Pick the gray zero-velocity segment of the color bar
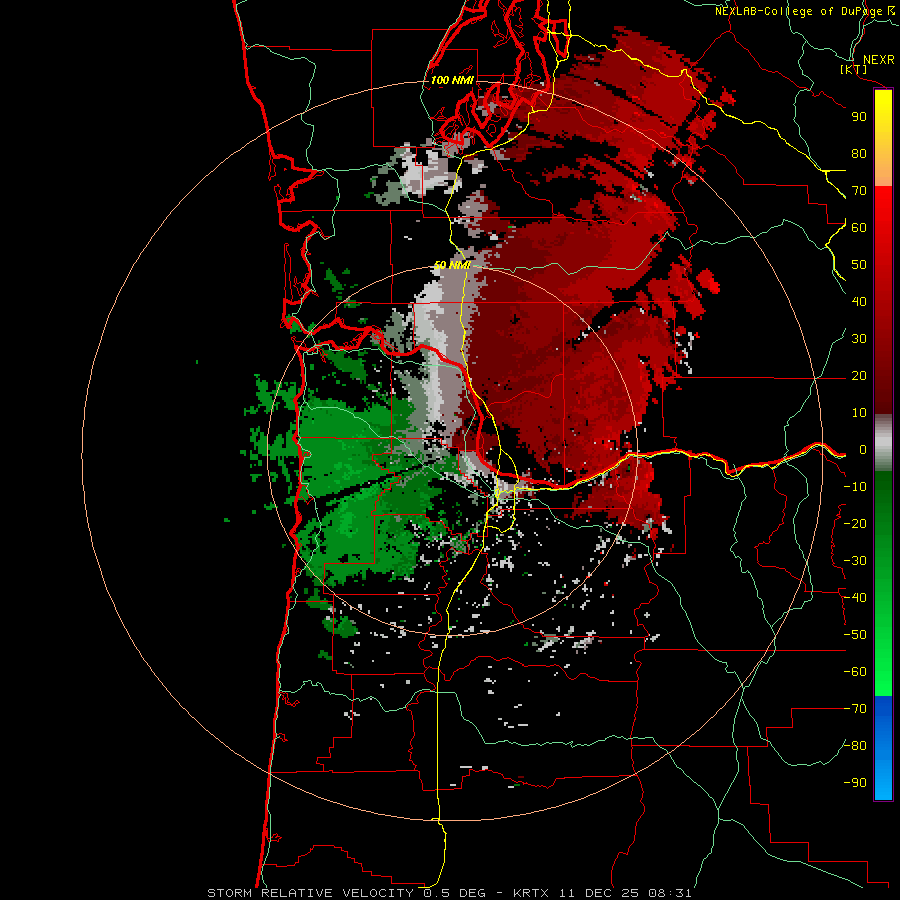 pos(883,443)
